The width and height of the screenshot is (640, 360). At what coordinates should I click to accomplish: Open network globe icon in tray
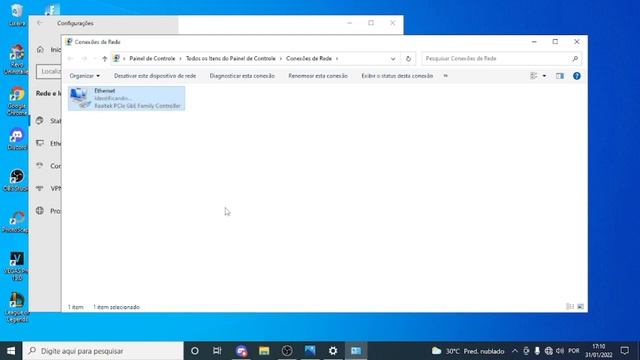(x=549, y=351)
